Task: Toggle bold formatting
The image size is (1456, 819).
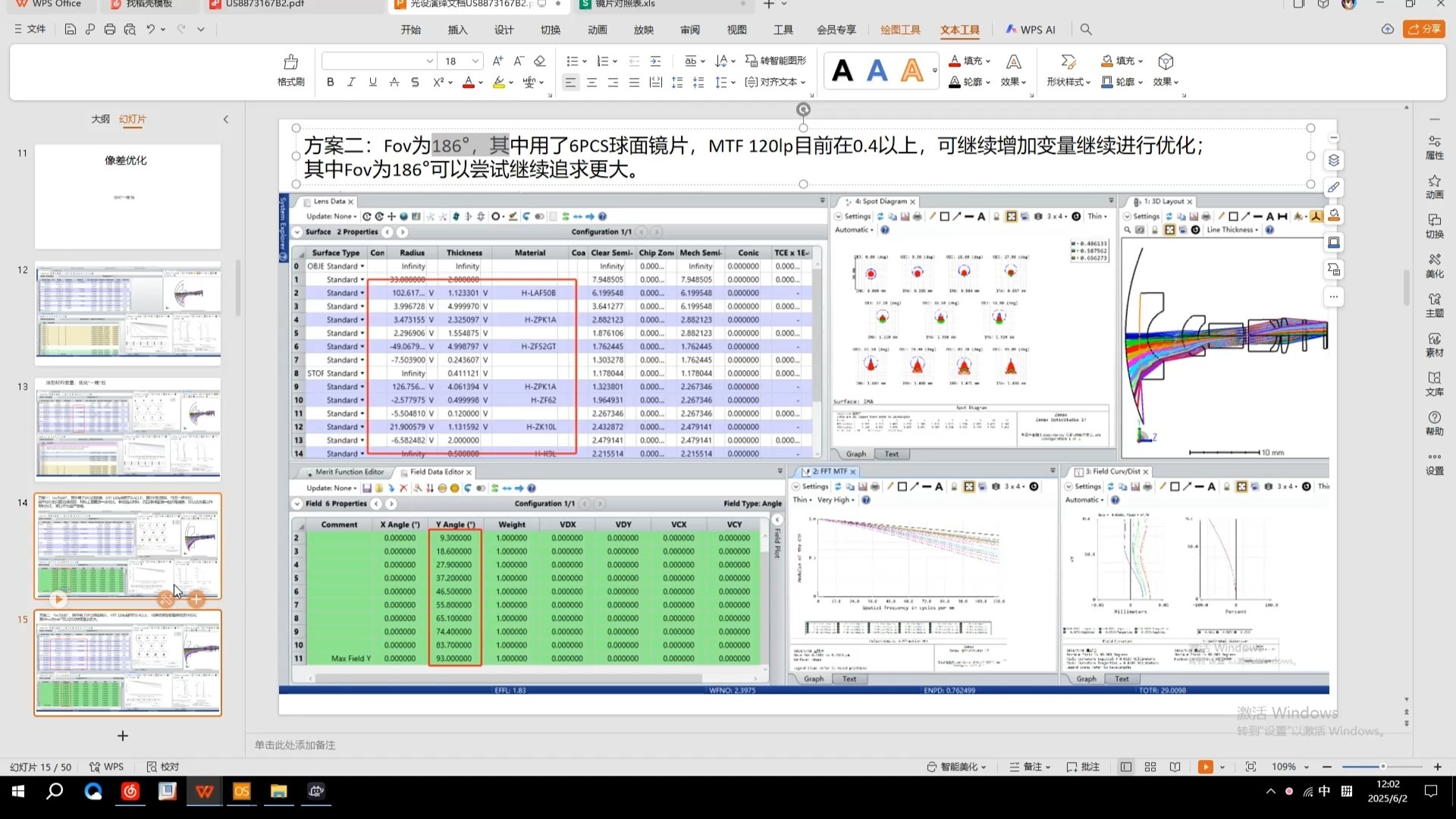Action: 330,82
